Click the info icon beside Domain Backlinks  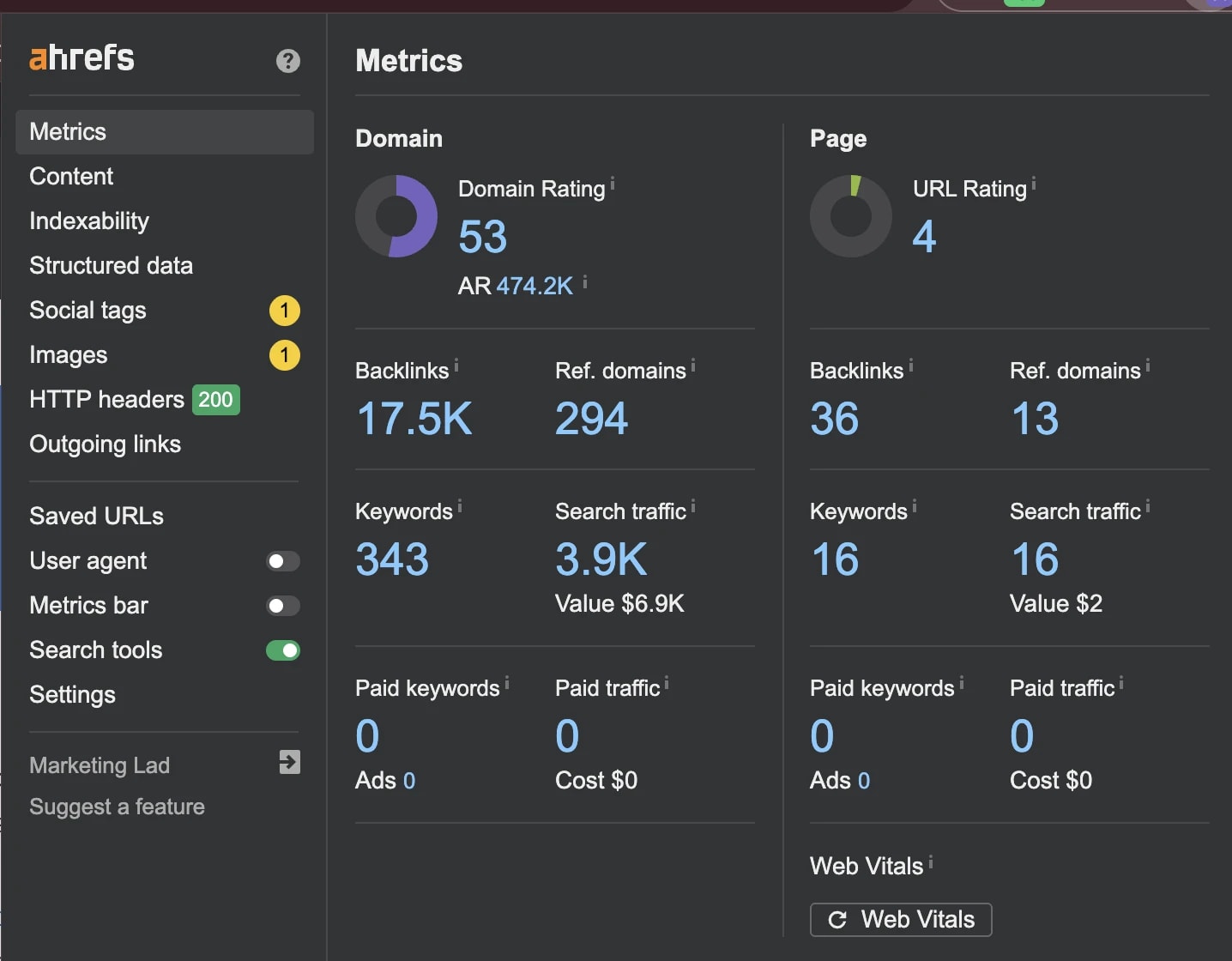[456, 366]
